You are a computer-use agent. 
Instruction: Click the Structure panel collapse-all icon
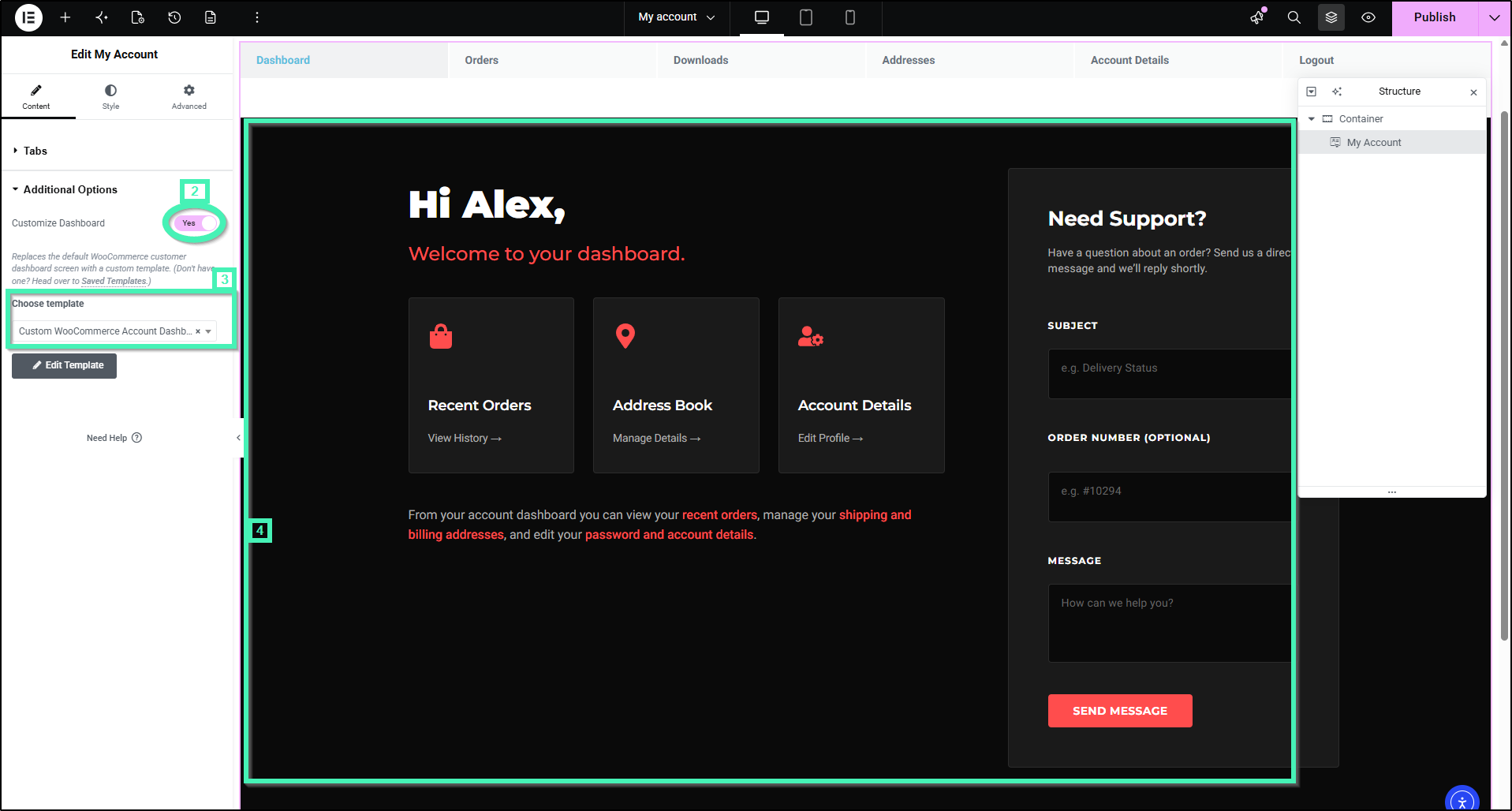(1311, 92)
